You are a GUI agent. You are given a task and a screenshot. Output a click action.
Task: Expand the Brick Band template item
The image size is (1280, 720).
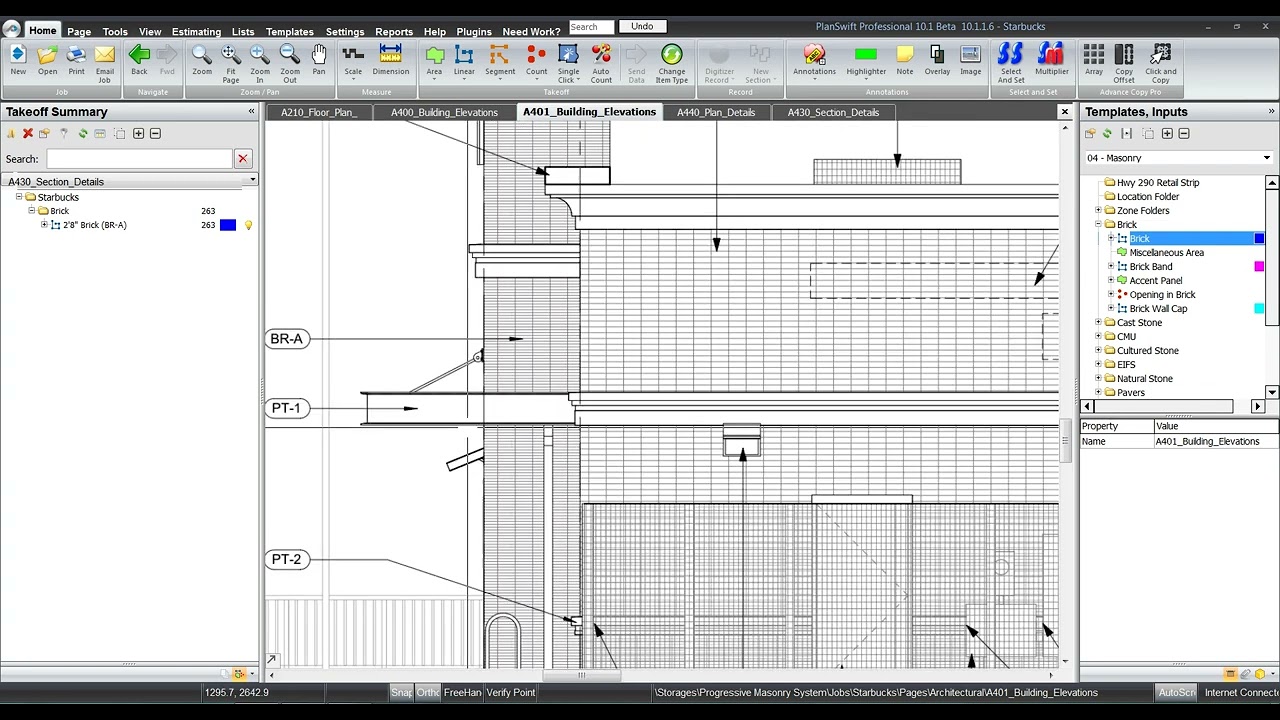pos(1111,267)
